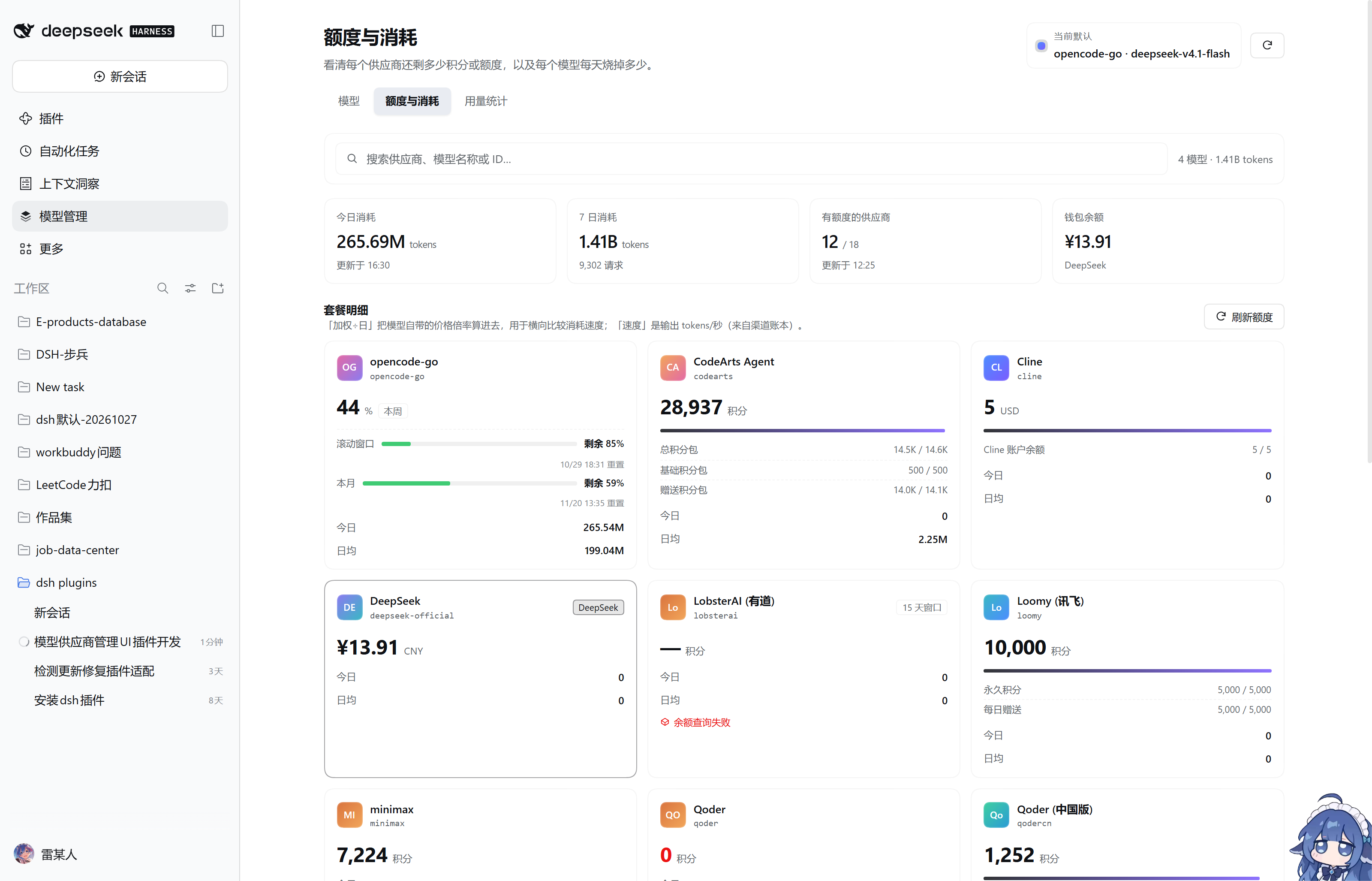Collapse the dsh plugins folder

[120, 583]
